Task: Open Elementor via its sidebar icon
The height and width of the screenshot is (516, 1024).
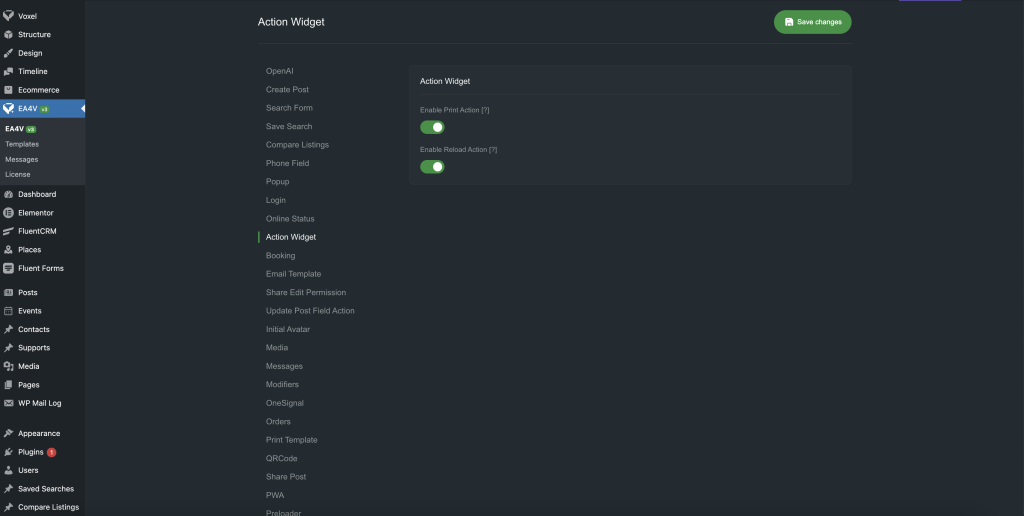Action: point(9,213)
